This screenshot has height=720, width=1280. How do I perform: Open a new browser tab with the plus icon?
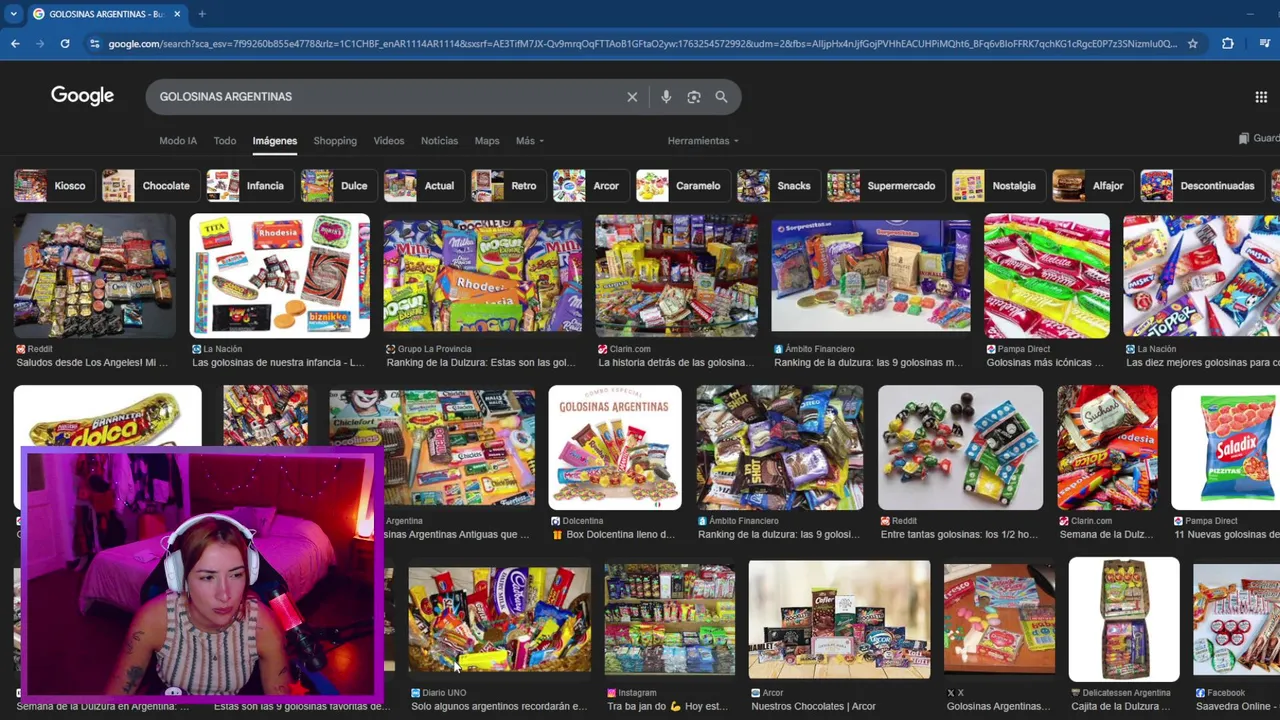point(202,14)
